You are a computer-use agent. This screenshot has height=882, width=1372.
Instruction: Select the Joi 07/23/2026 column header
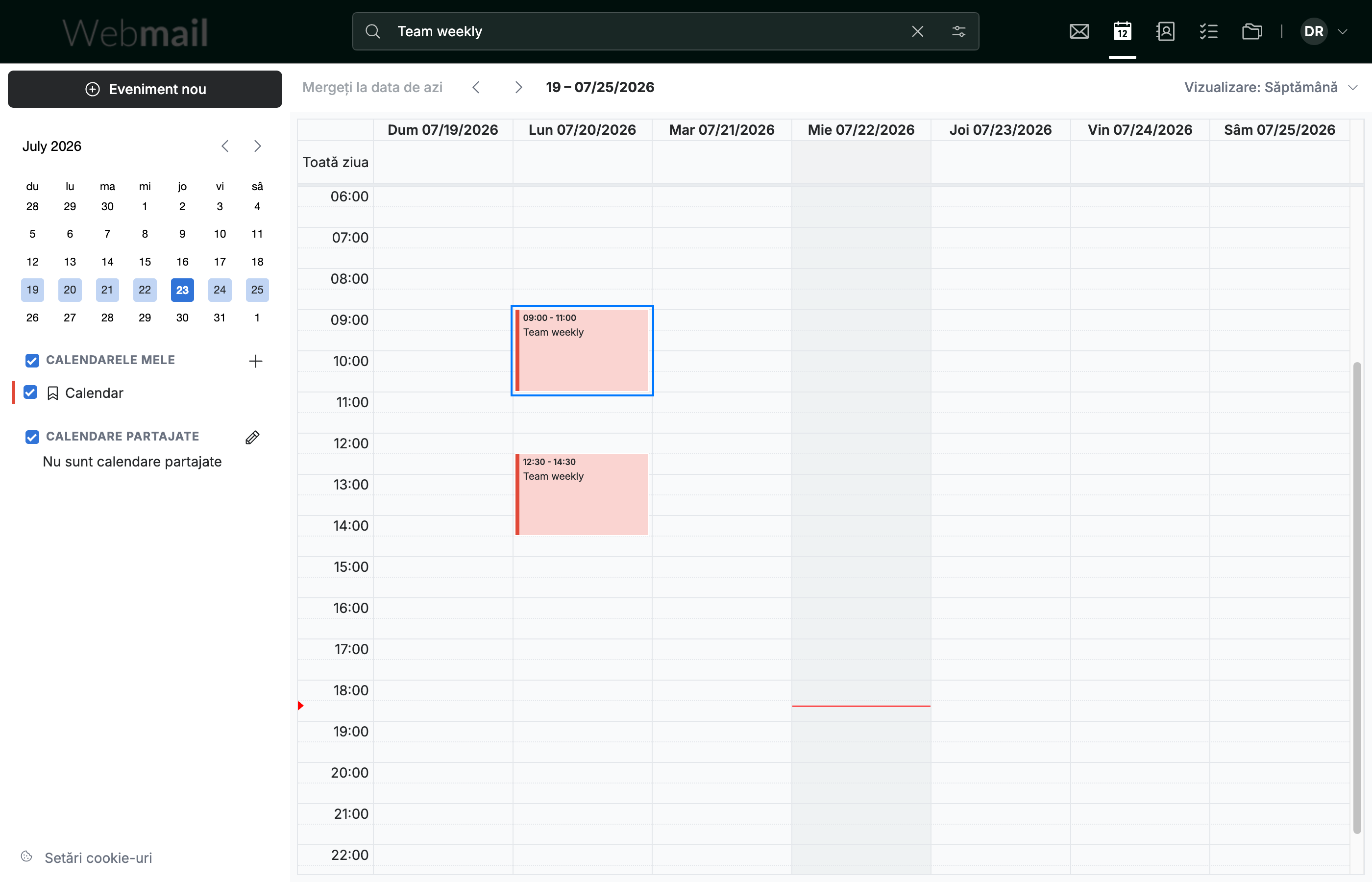(1001, 130)
